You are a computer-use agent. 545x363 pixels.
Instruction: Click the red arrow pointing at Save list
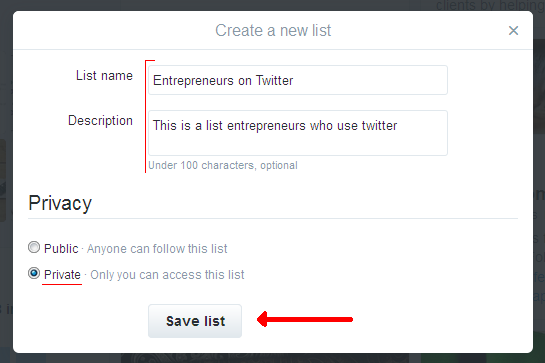[305, 319]
